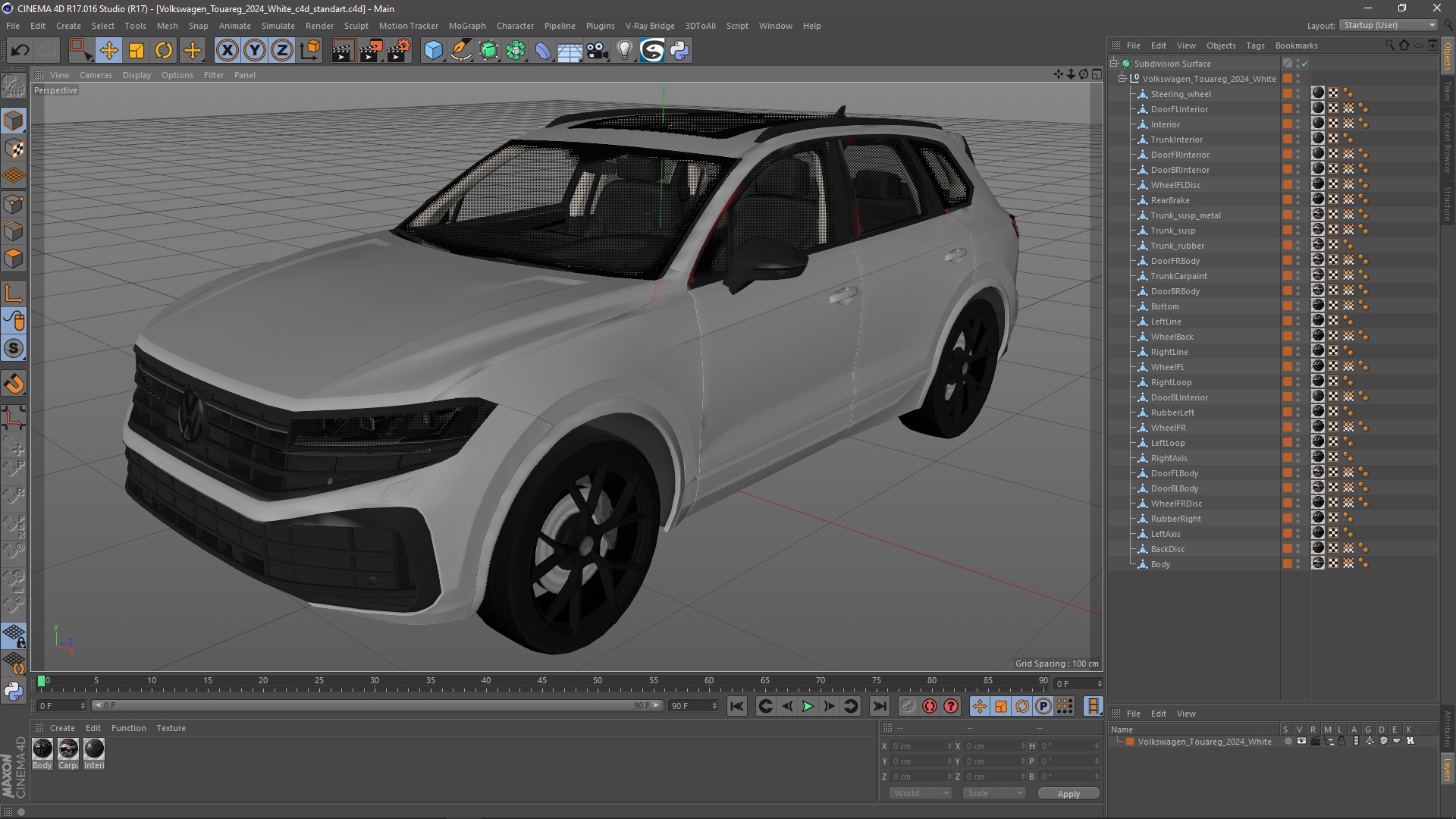
Task: Add a Cube primitive object
Action: pyautogui.click(x=433, y=51)
